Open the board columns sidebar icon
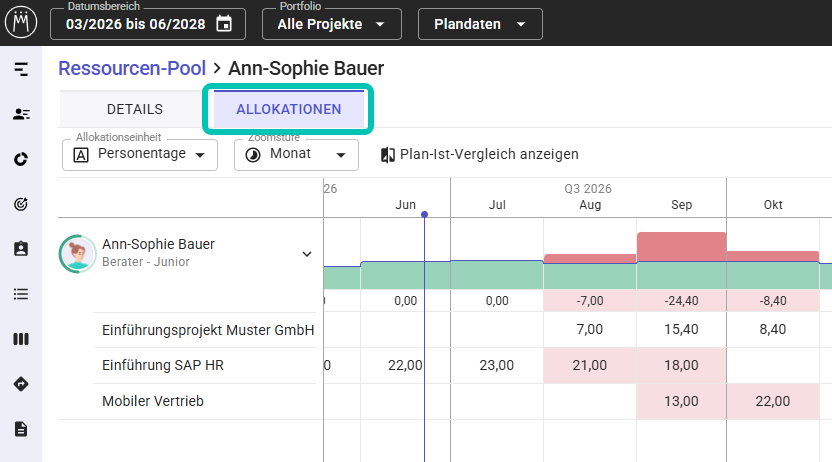832x462 pixels. (x=21, y=339)
